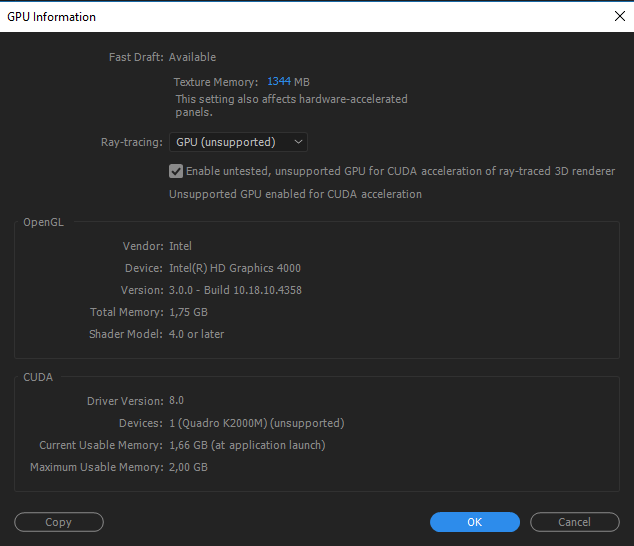Close the GPU Information dialog
The width and height of the screenshot is (634, 546).
(619, 16)
